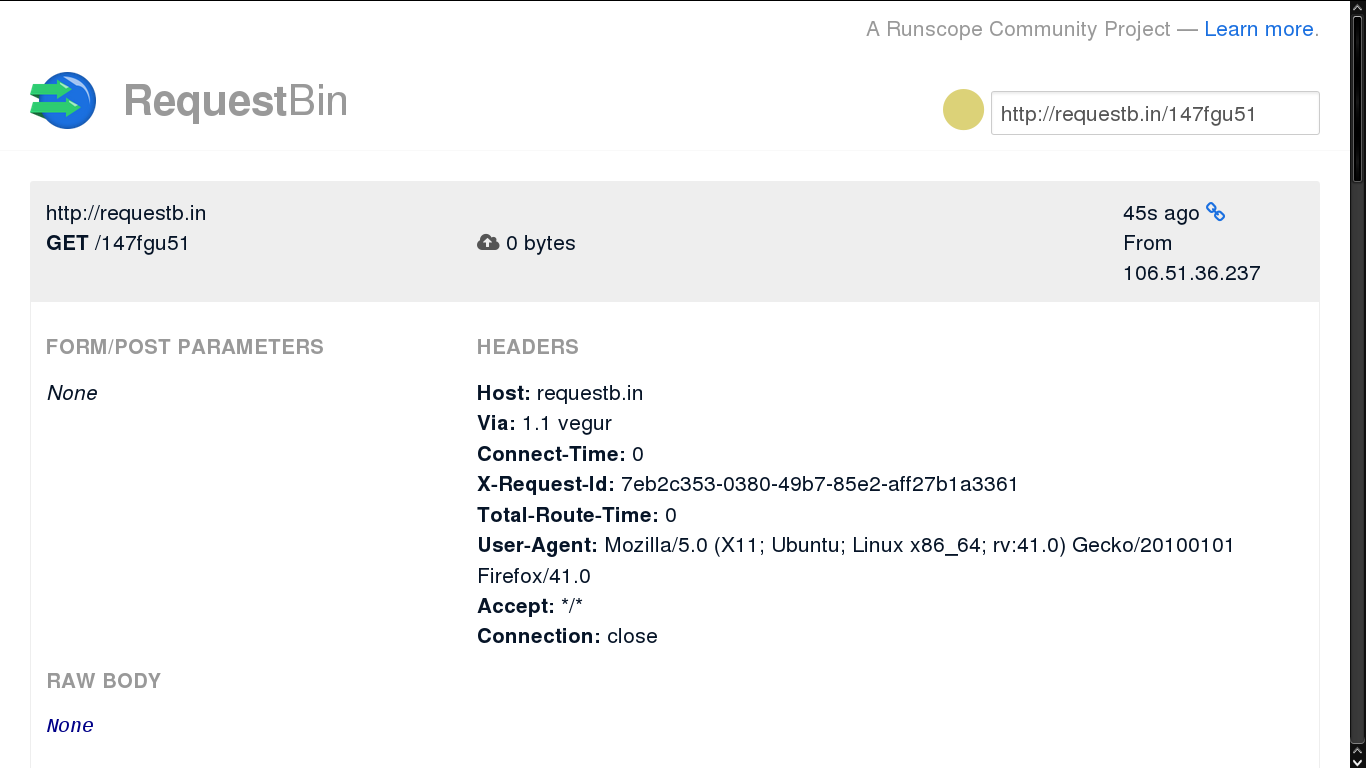1366x768 pixels.
Task: Click the RequestBin title text
Action: 235,101
